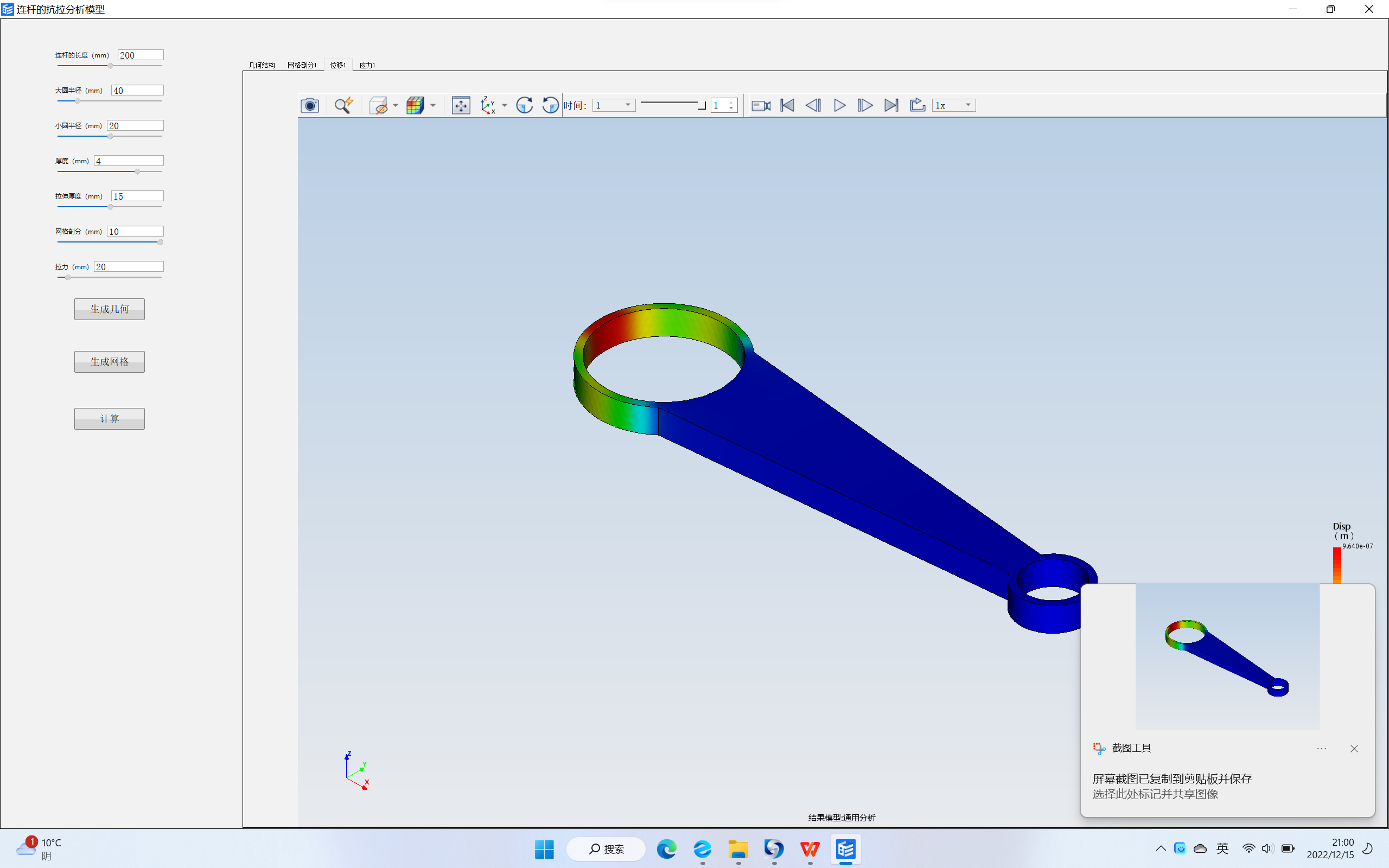Select the 位移1 tab

(338, 65)
